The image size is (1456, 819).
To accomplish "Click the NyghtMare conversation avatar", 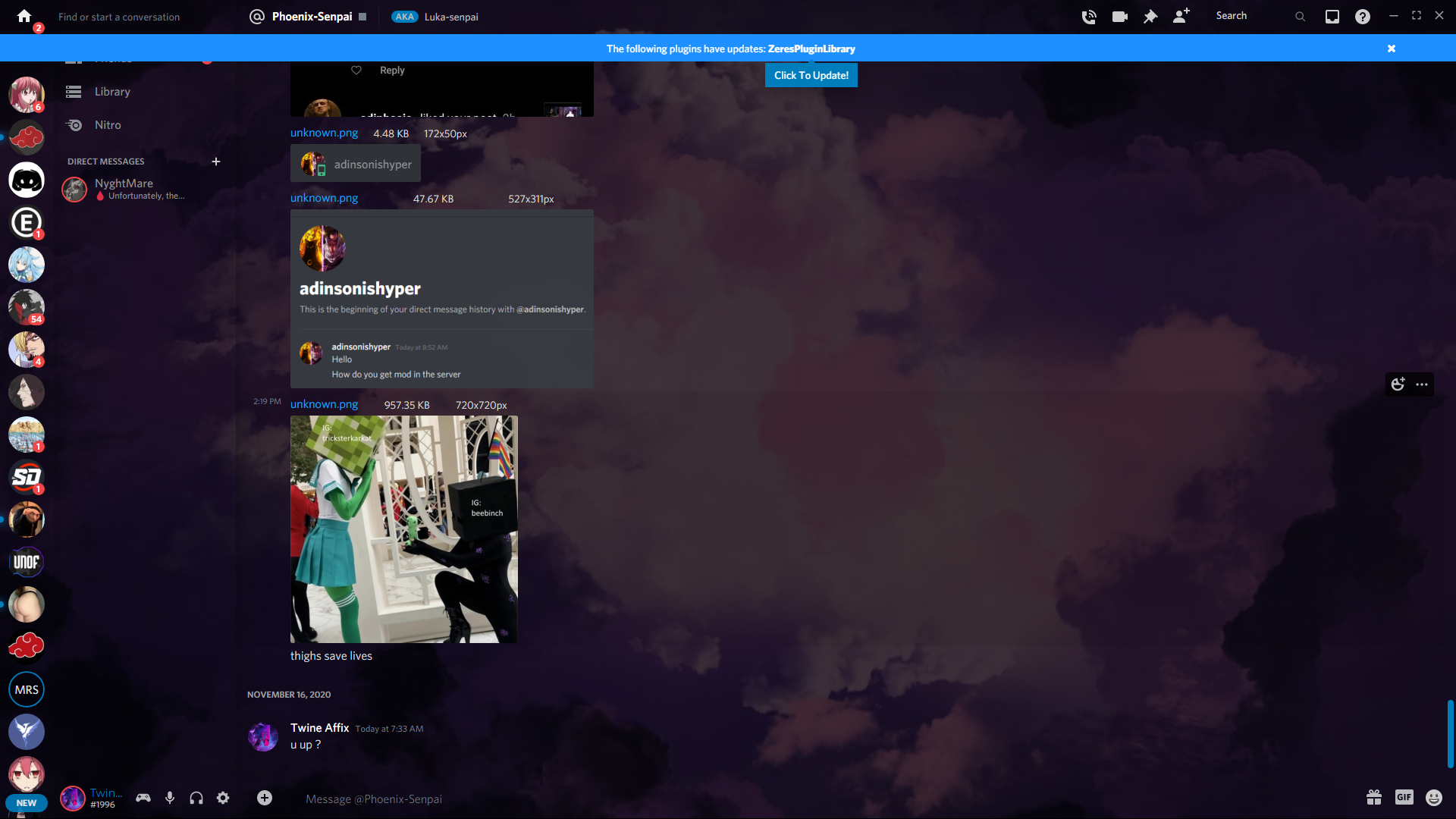I will (74, 189).
